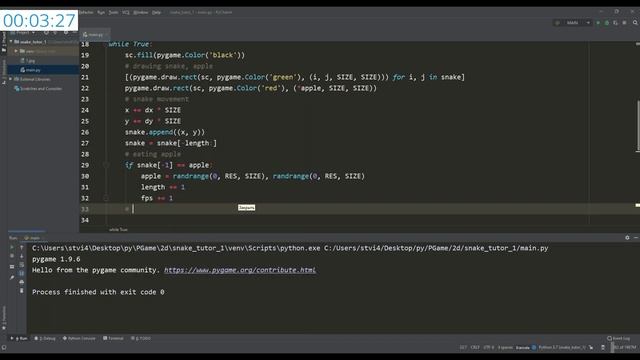Open the Event Log
The width and height of the screenshot is (640, 360).
618,338
